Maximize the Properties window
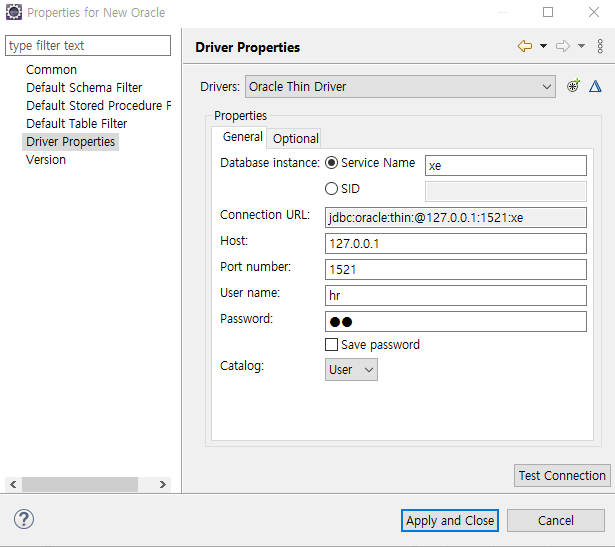Image resolution: width=615 pixels, height=547 pixels. [548, 12]
